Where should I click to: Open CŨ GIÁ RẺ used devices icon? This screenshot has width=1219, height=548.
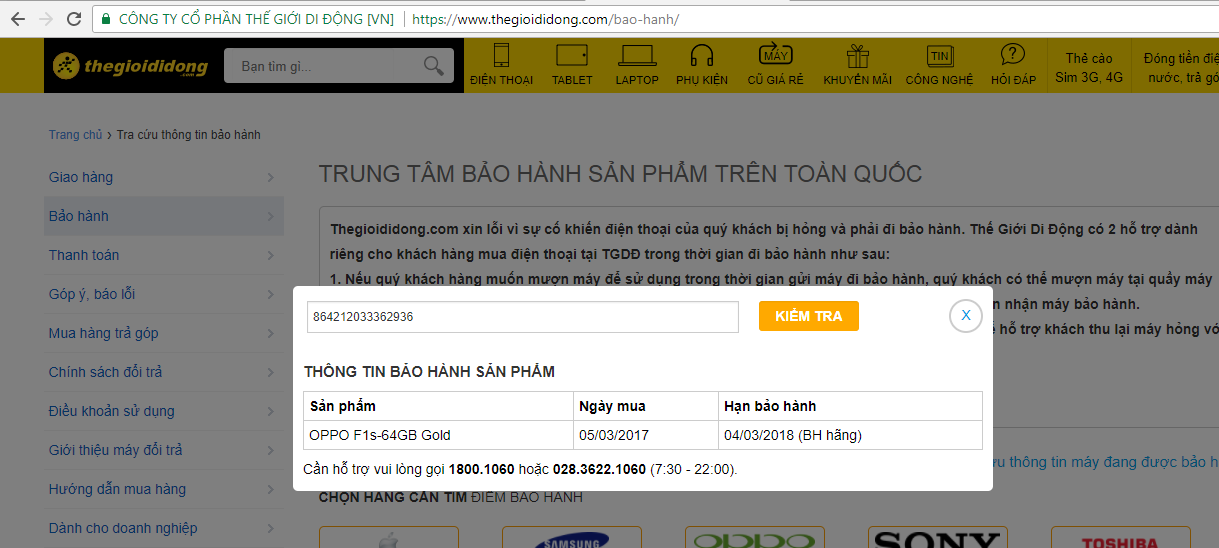coord(776,65)
